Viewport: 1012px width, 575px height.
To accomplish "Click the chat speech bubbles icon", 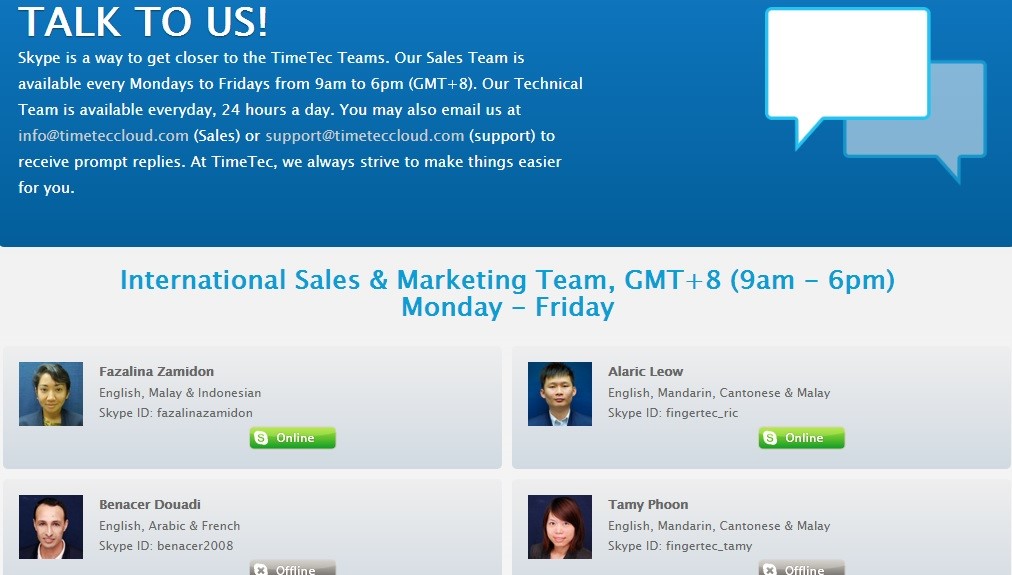I will pos(875,94).
